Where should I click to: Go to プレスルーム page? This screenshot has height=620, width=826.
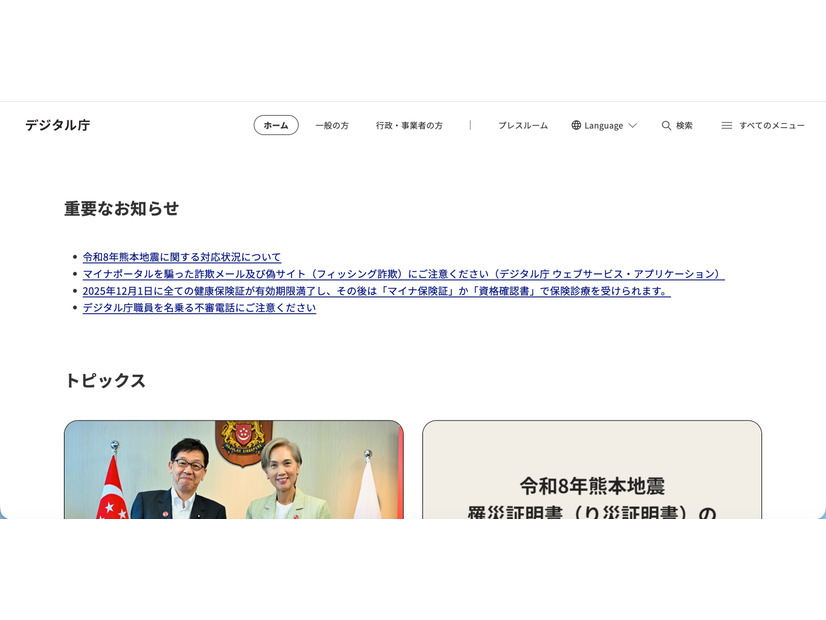(x=523, y=125)
